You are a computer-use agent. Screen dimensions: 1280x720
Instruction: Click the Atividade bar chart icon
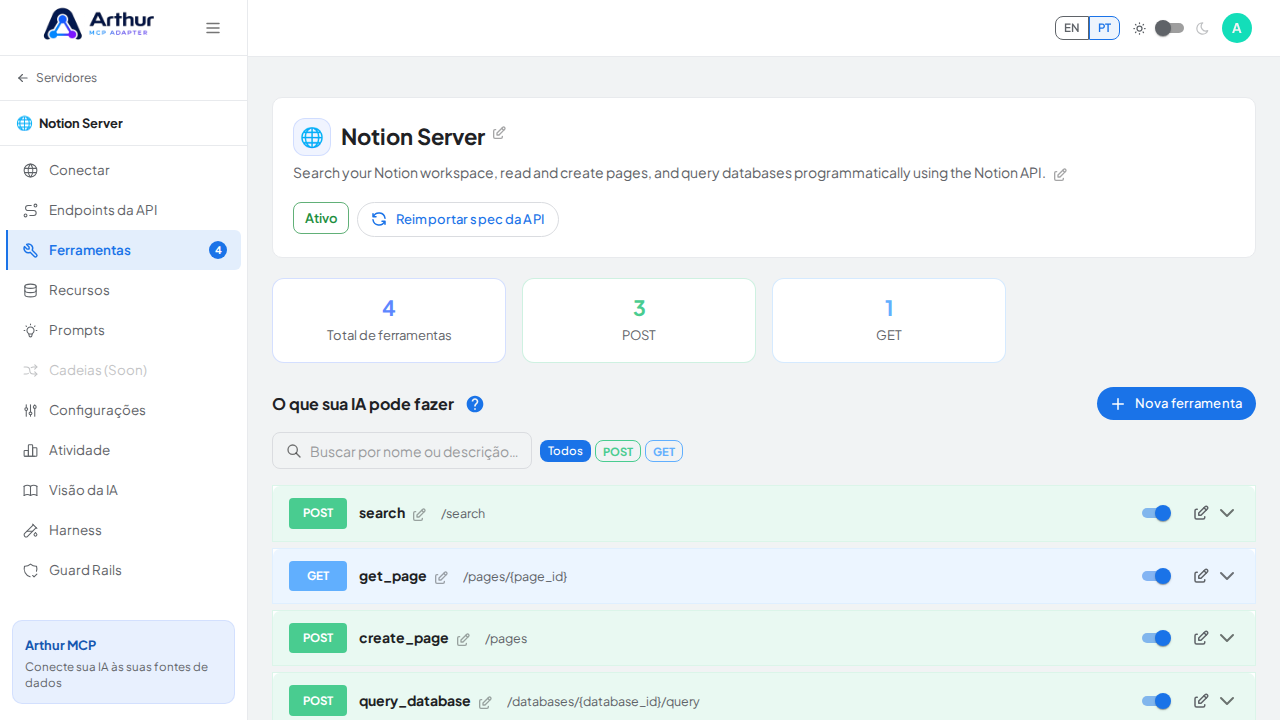(x=31, y=450)
